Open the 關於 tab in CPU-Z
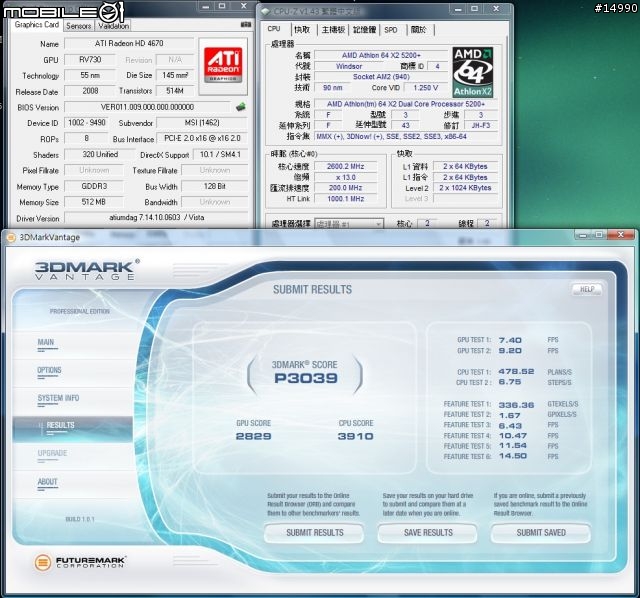The height and width of the screenshot is (598, 640). pyautogui.click(x=418, y=29)
